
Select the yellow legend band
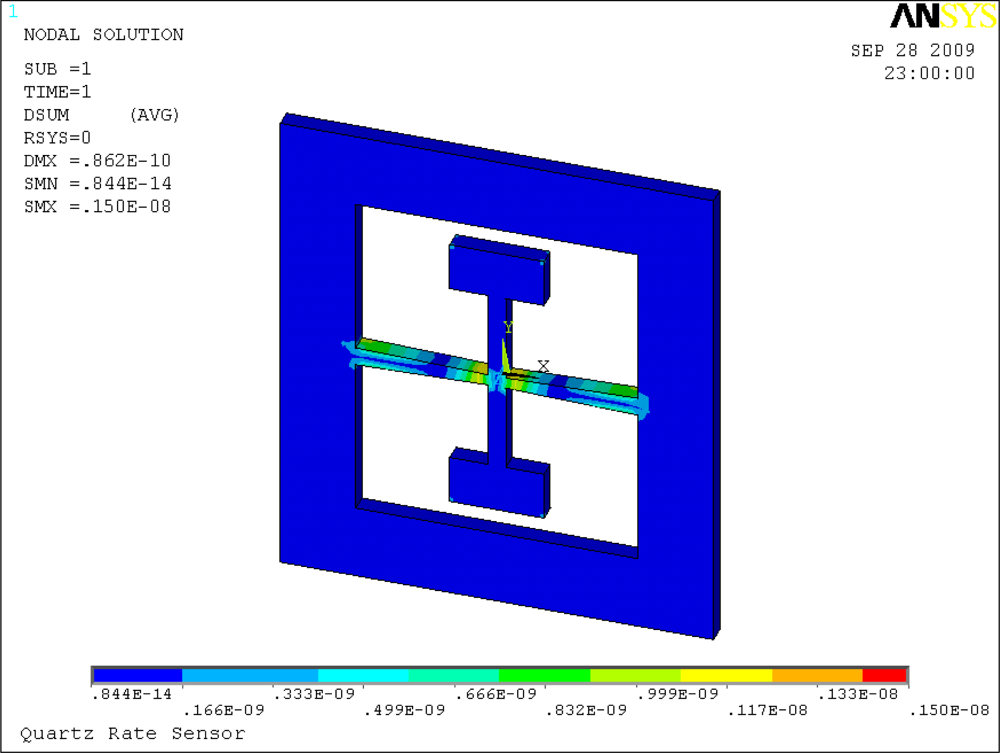pyautogui.click(x=726, y=675)
